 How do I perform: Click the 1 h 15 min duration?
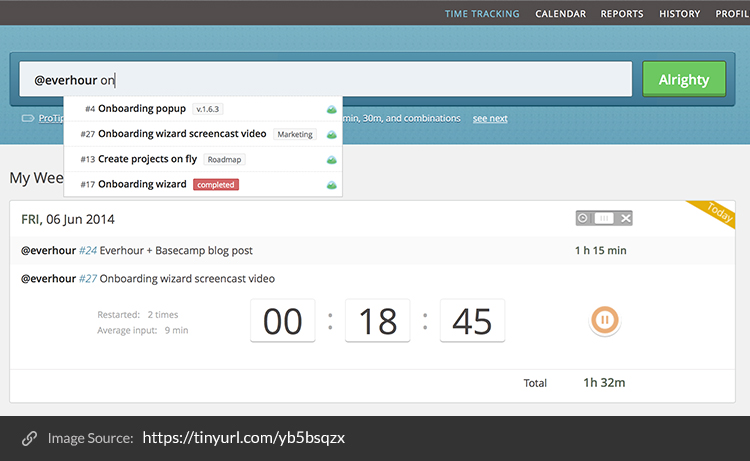pyautogui.click(x=601, y=251)
